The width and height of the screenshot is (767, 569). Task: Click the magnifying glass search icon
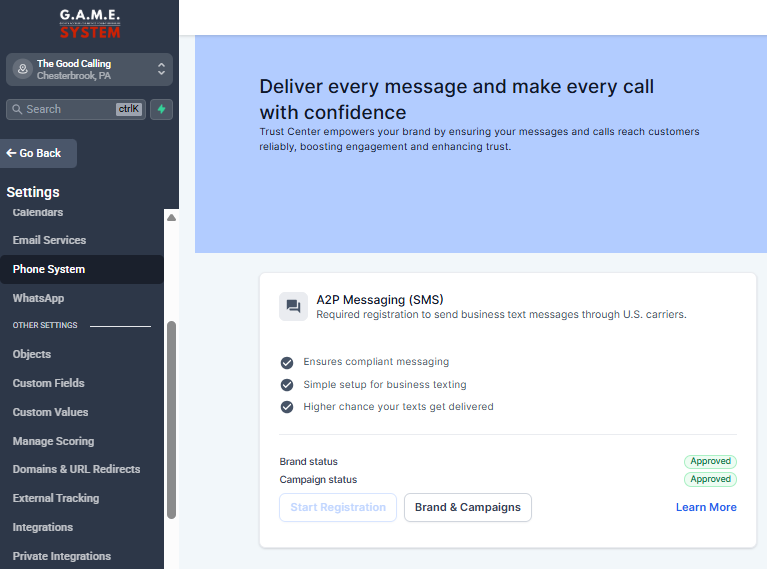pyautogui.click(x=17, y=109)
